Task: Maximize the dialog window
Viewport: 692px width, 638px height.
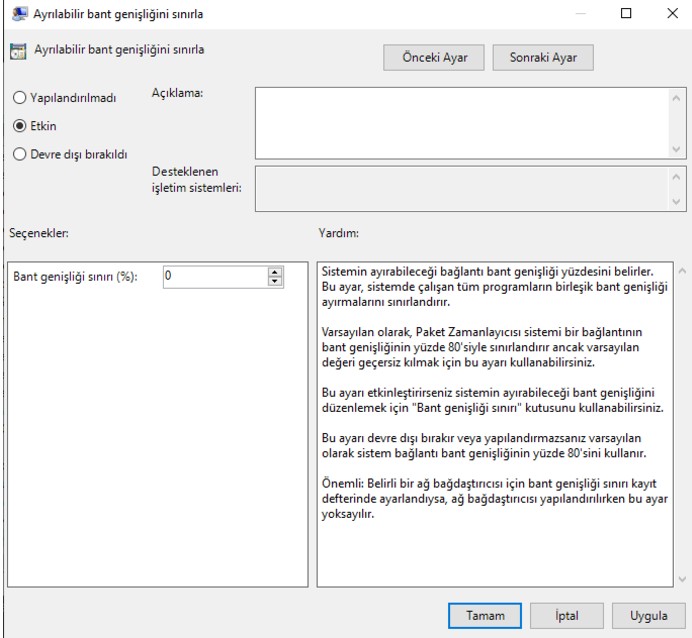Action: point(626,13)
